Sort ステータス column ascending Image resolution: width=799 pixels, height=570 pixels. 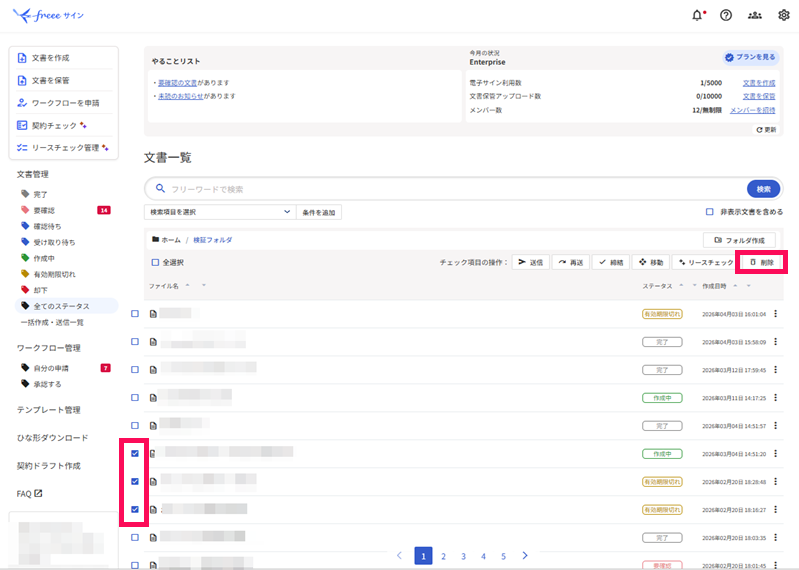click(x=681, y=286)
